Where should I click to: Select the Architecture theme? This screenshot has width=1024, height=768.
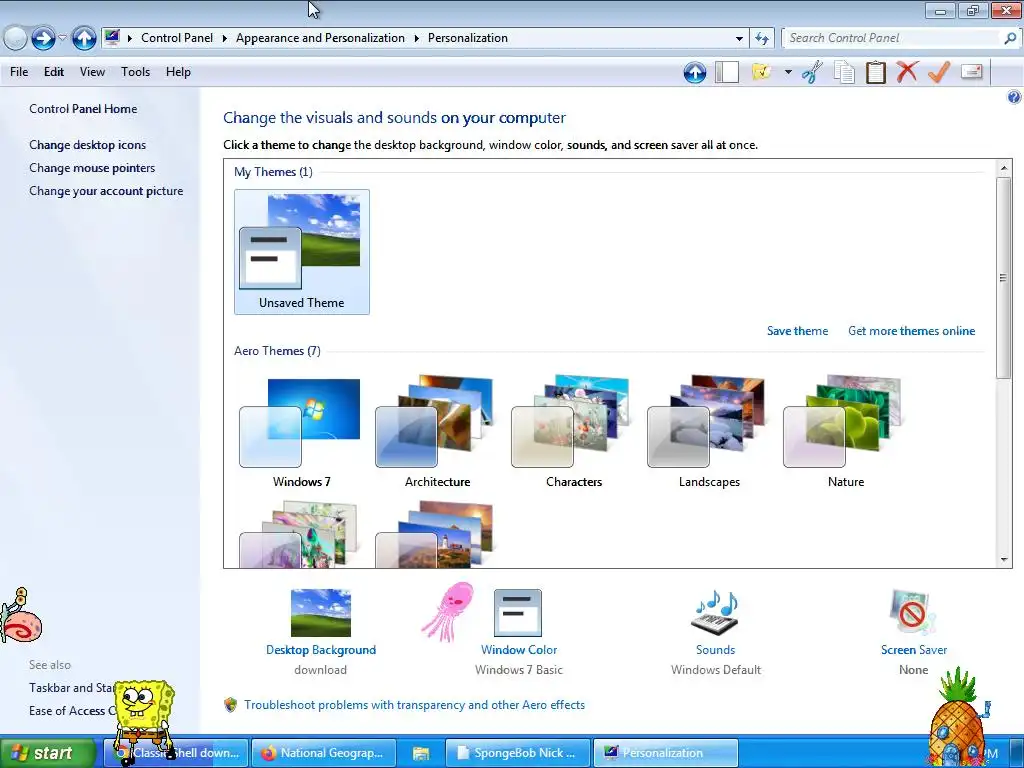[x=437, y=432]
